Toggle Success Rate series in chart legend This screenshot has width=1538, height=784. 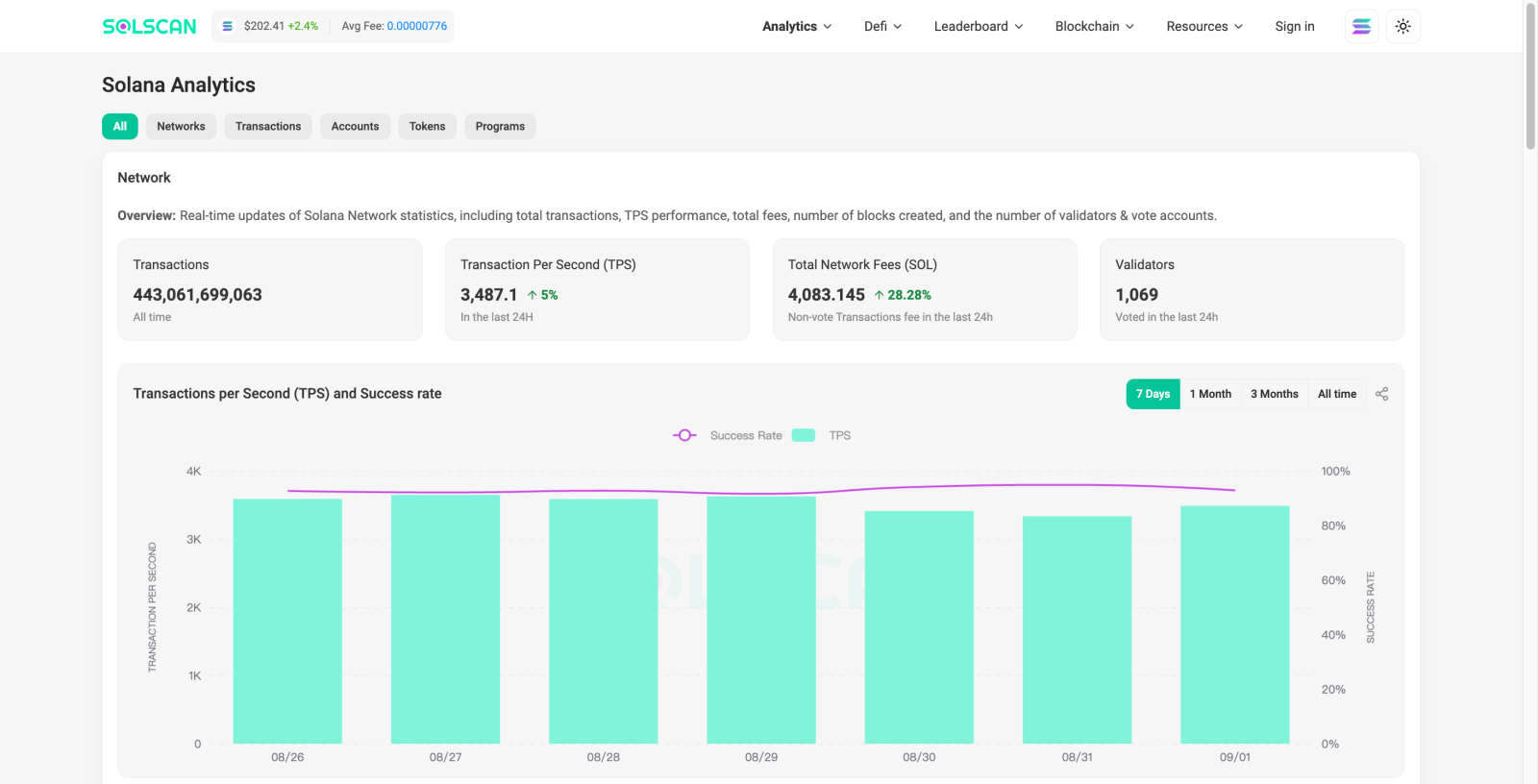[728, 435]
